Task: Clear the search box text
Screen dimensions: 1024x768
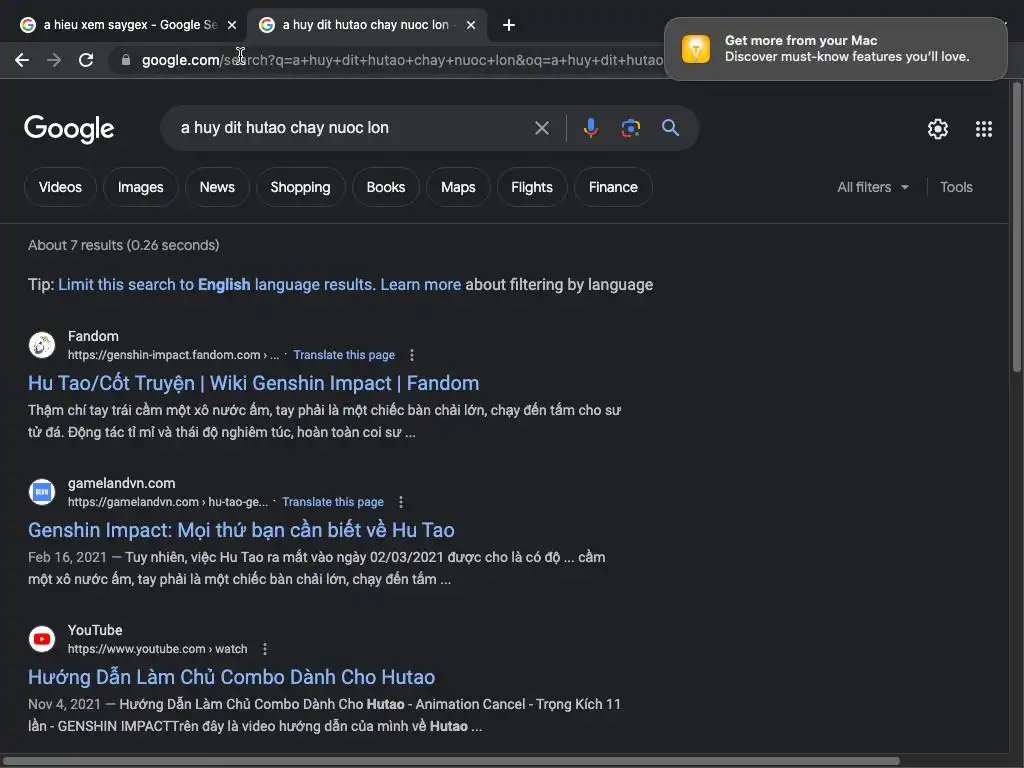Action: click(541, 128)
